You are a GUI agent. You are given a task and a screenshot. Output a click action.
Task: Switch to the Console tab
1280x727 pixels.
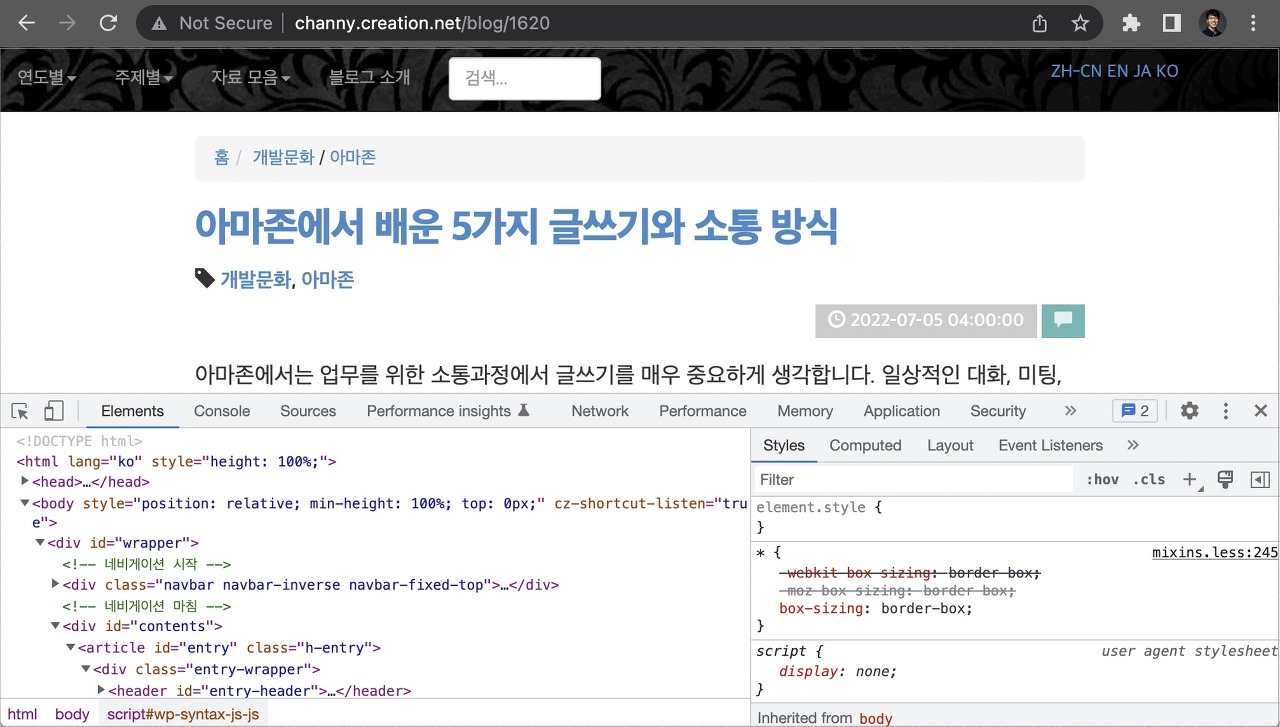pos(222,411)
